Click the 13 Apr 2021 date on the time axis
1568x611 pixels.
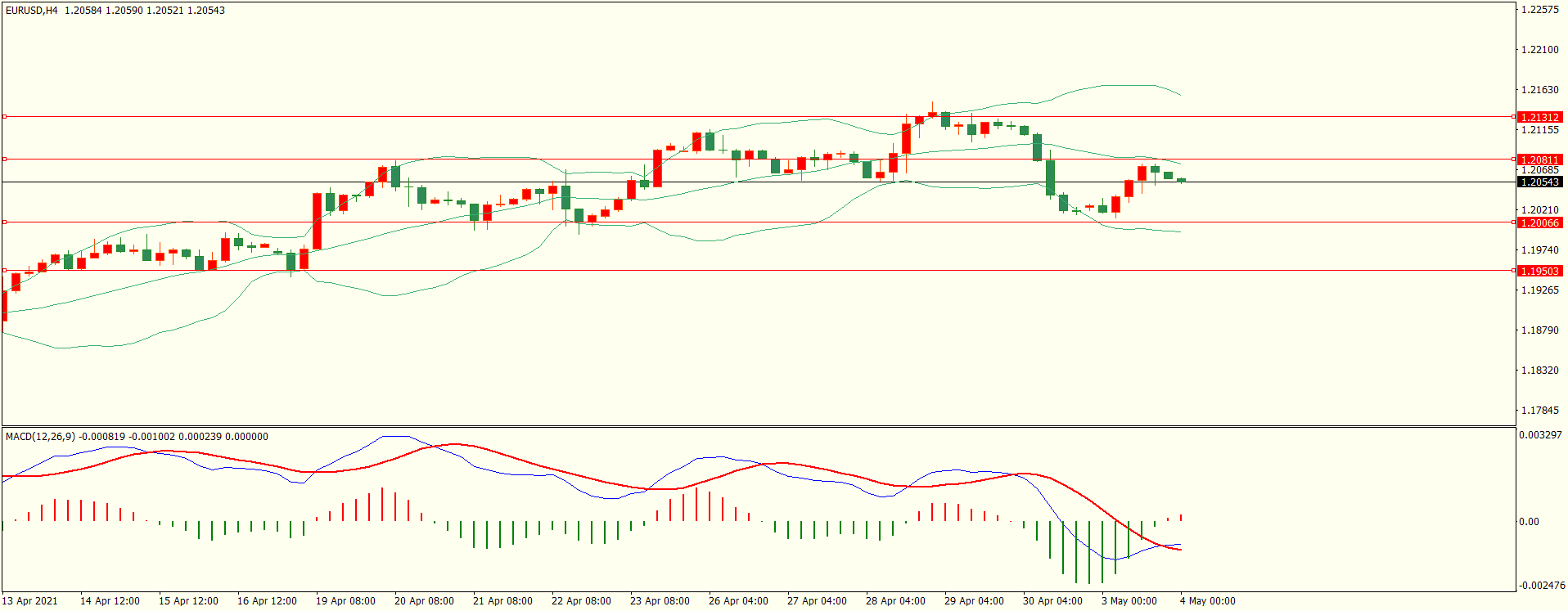tap(30, 600)
